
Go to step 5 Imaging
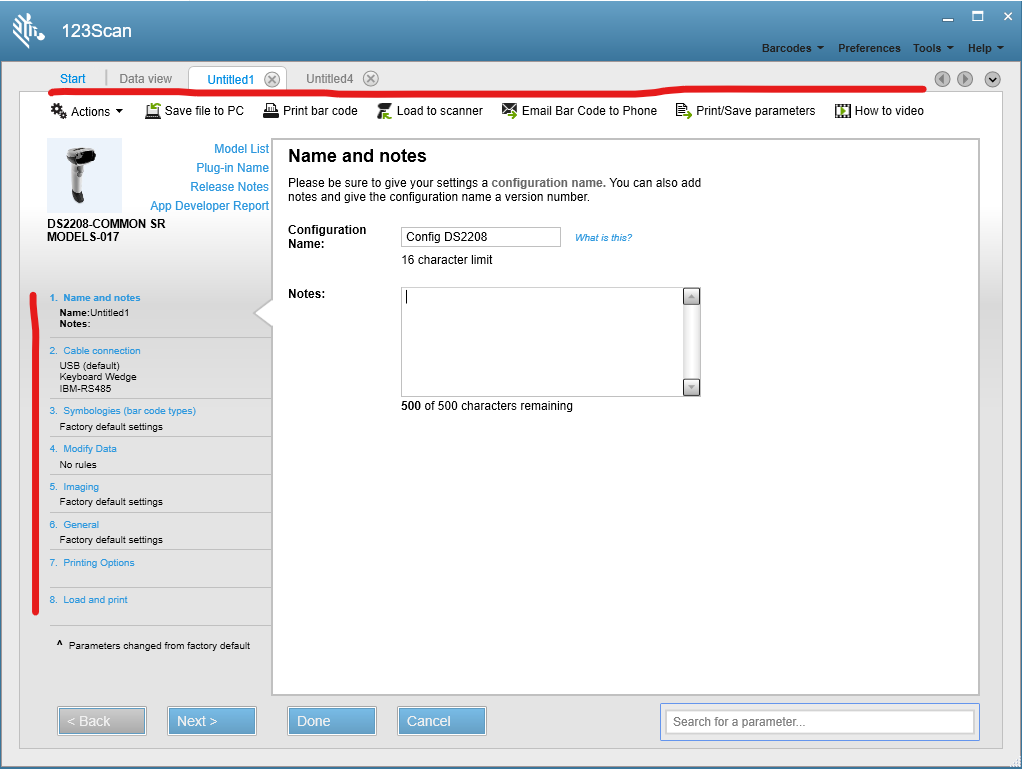pyautogui.click(x=81, y=487)
